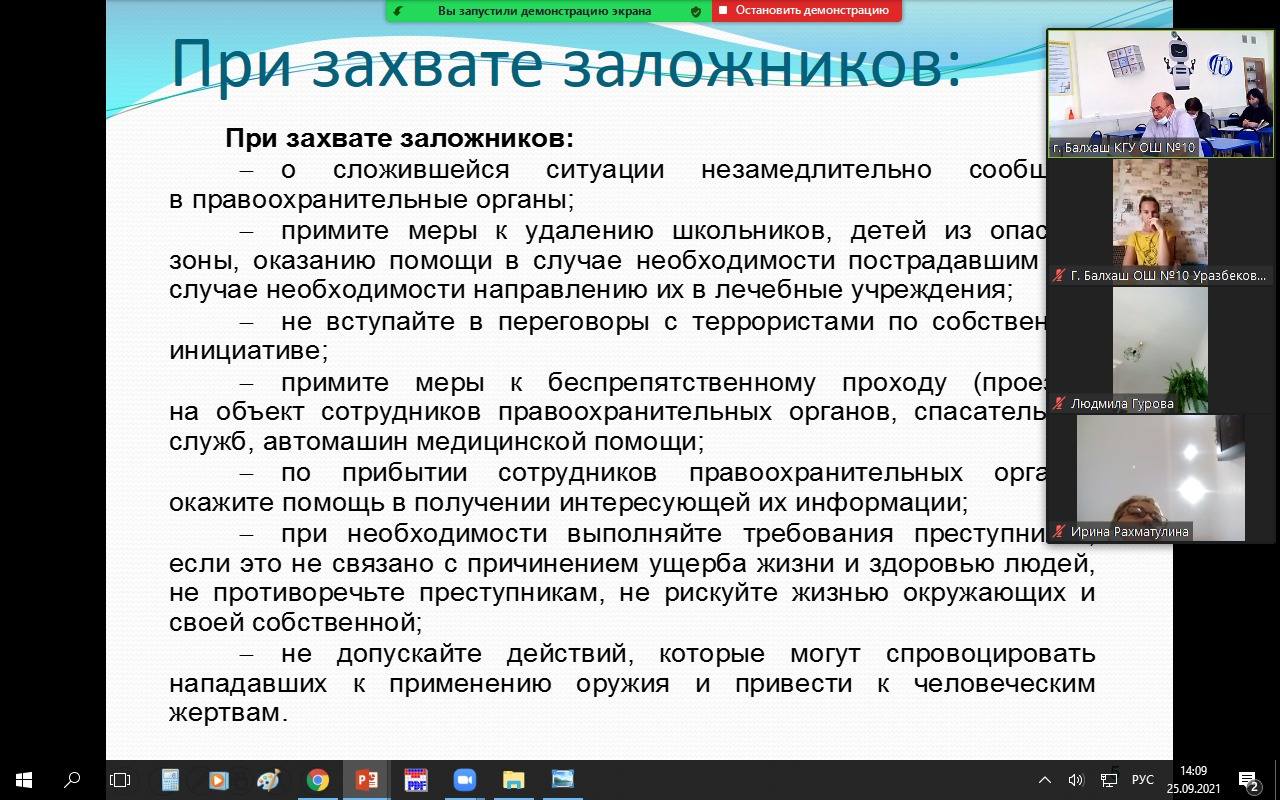Switch to PowerPoint in the taskbar
The height and width of the screenshot is (800, 1280).
[x=366, y=780]
